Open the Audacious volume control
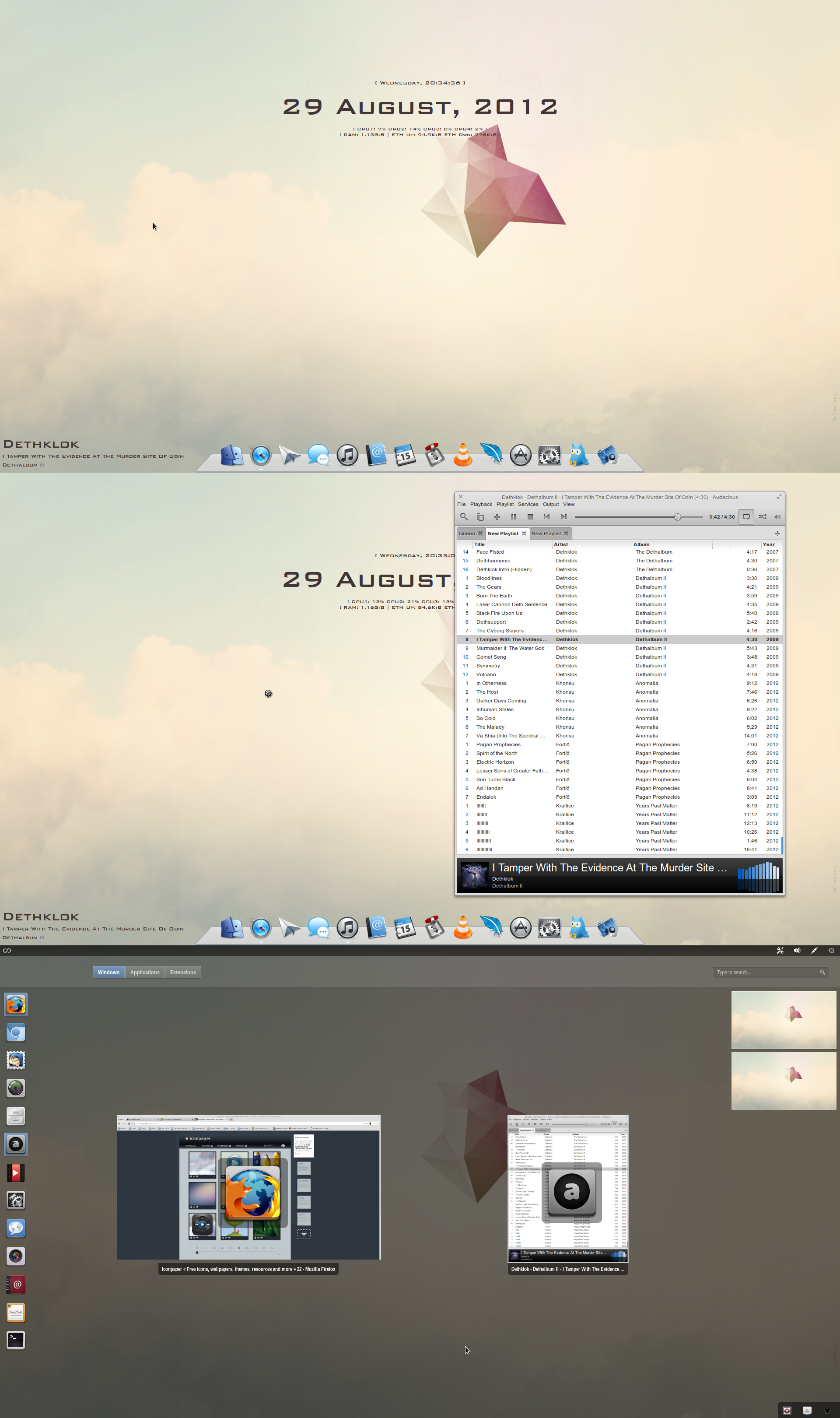The image size is (840, 1418). [x=778, y=516]
